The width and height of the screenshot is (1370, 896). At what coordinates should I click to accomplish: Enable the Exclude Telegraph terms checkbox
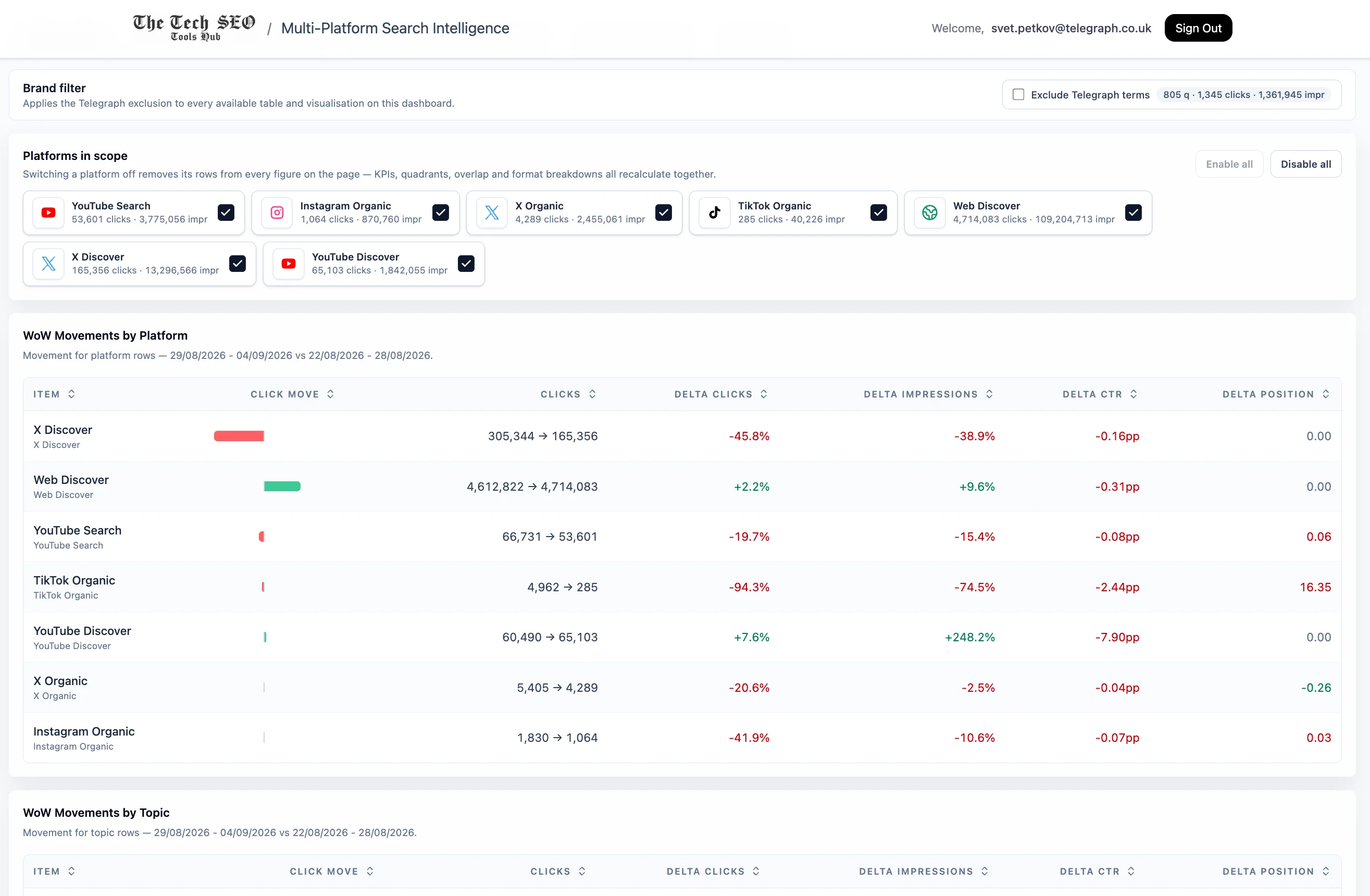pyautogui.click(x=1018, y=94)
